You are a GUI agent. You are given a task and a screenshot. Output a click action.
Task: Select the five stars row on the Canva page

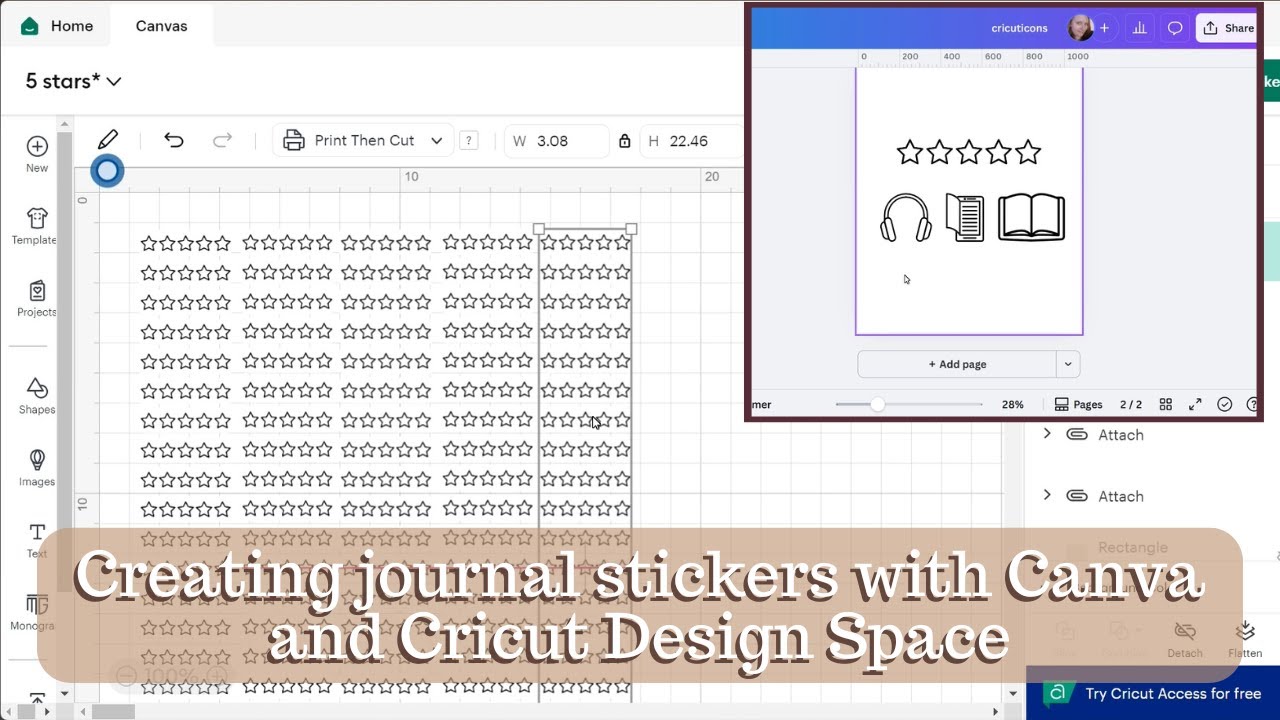click(x=969, y=152)
